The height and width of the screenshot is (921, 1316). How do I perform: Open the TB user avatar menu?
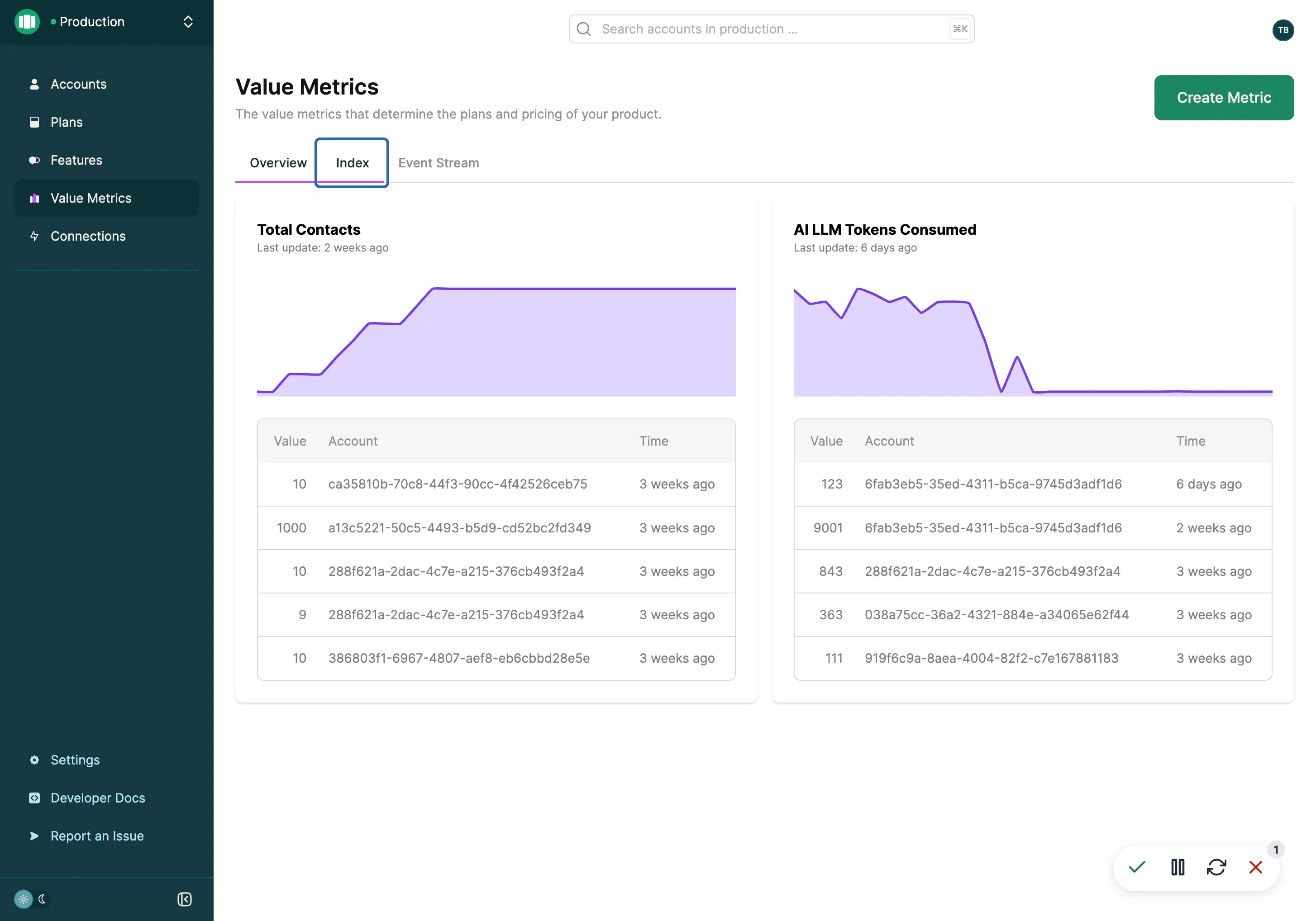click(x=1283, y=30)
